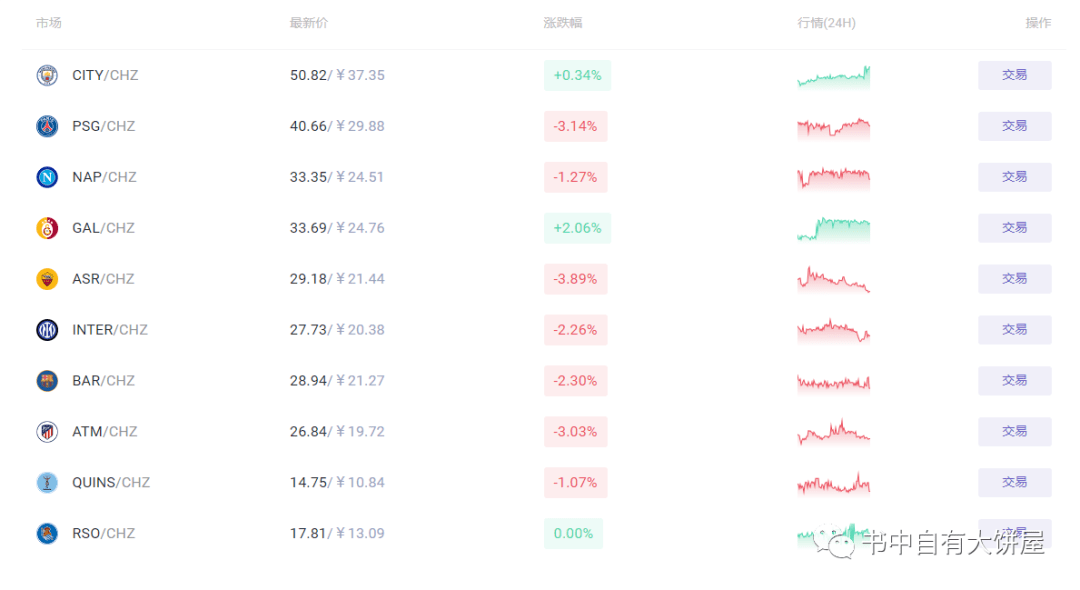Click the PSG club crest icon

[x=47, y=126]
